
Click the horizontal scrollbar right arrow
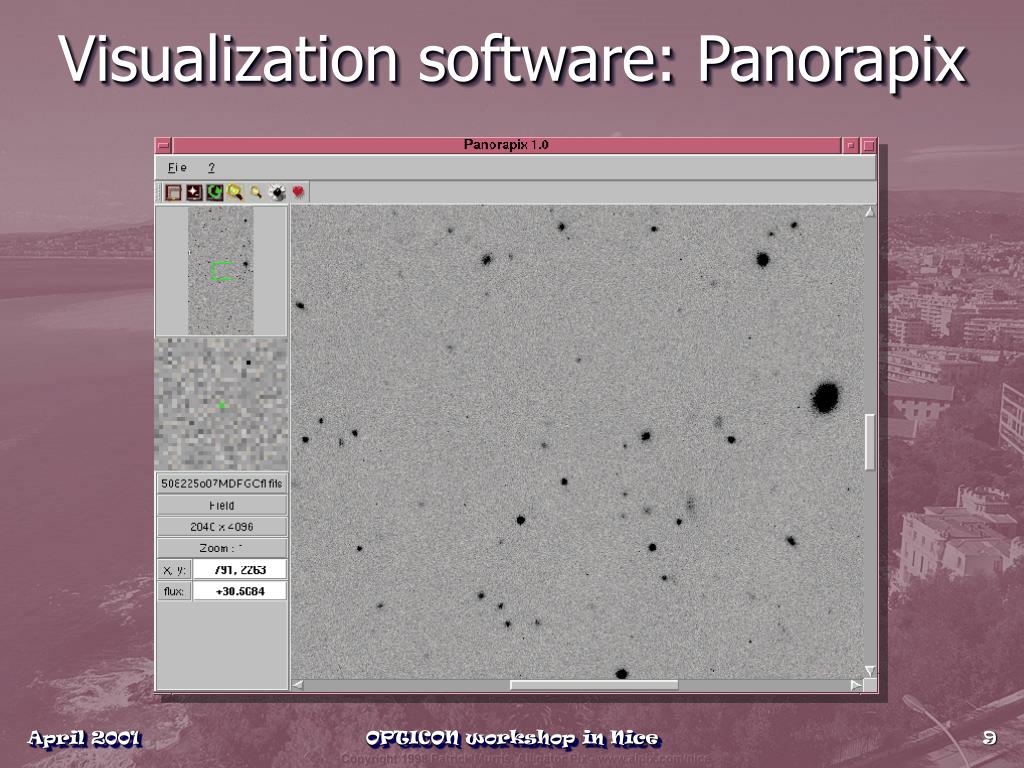(x=856, y=684)
